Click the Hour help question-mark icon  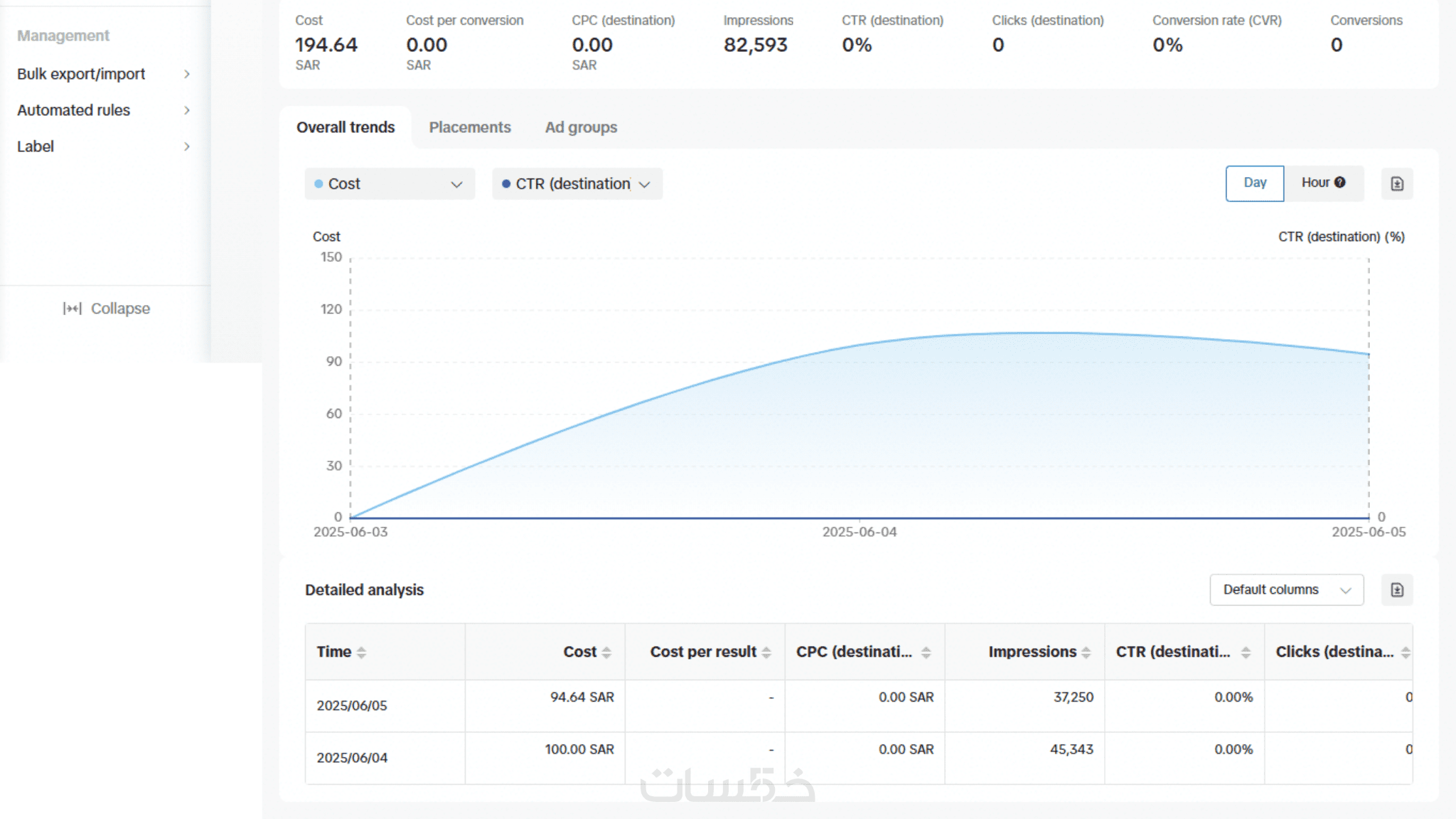pos(1340,183)
